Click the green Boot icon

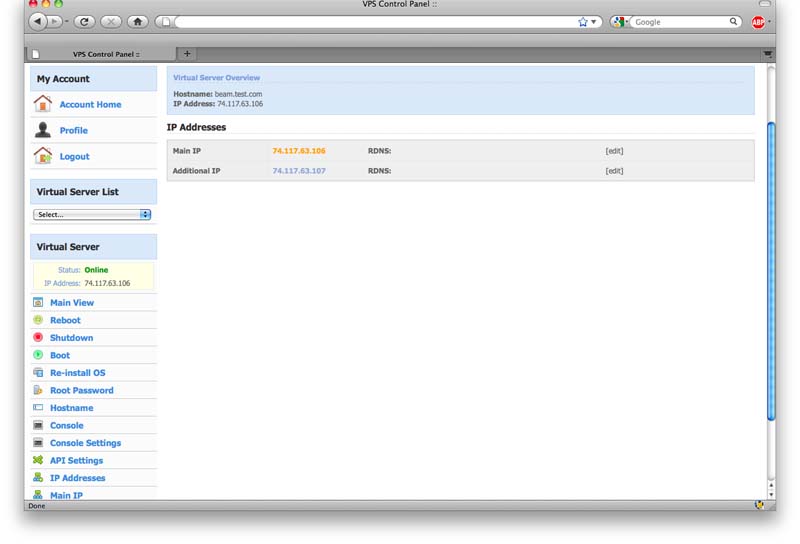click(38, 355)
